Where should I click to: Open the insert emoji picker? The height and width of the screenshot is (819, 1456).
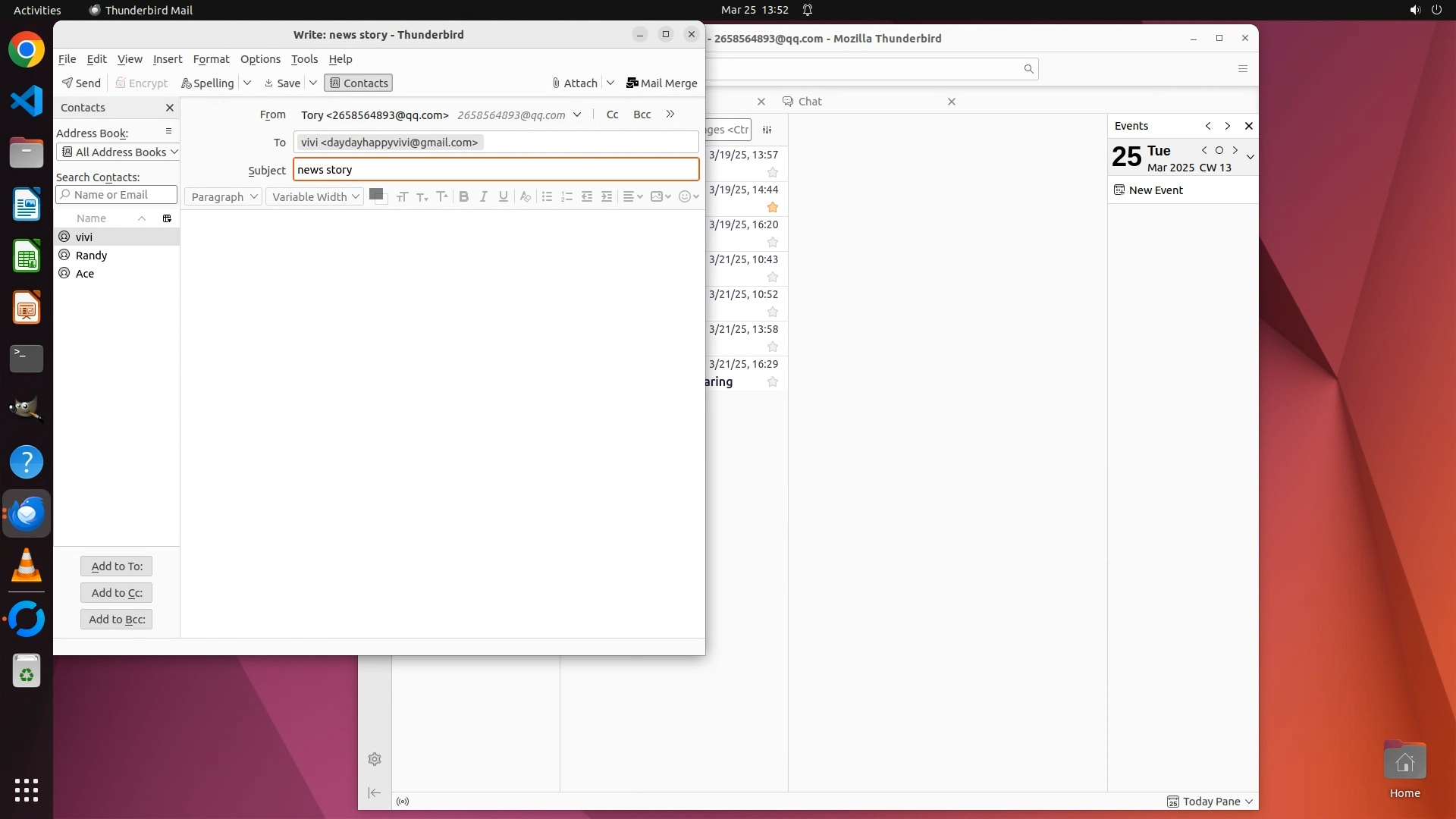[688, 196]
